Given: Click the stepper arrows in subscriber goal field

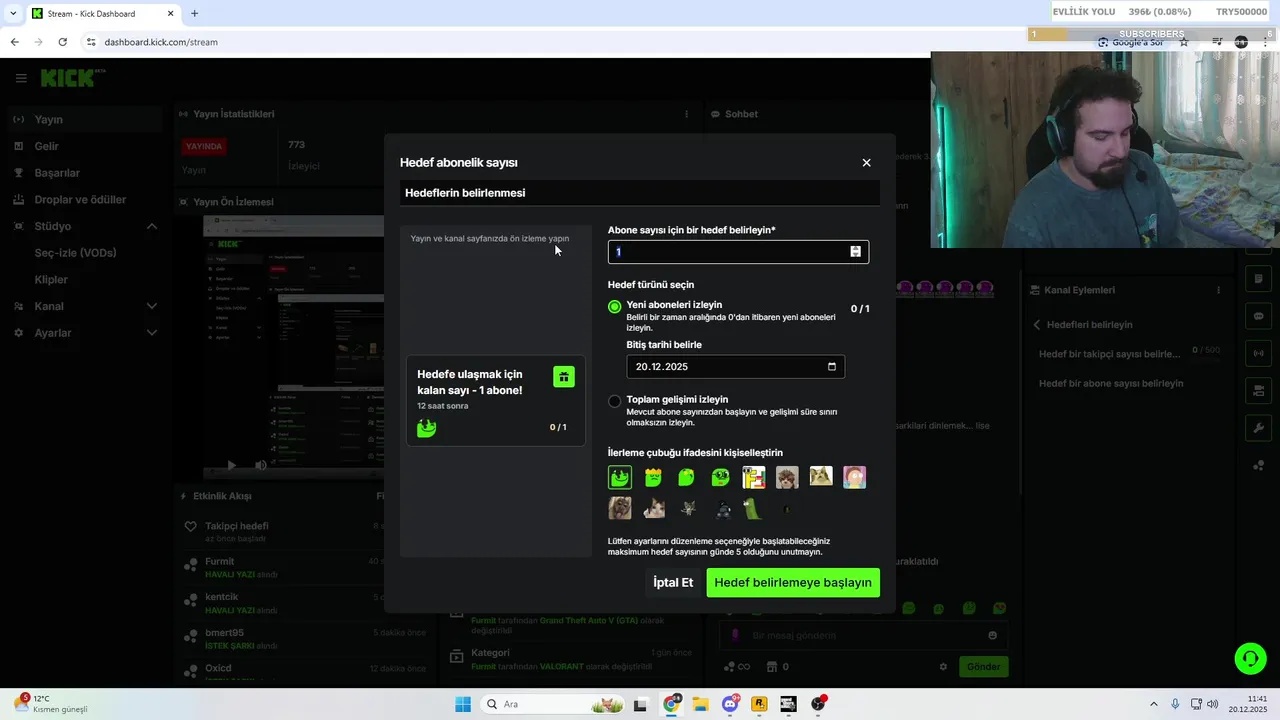Looking at the screenshot, I should [x=855, y=252].
